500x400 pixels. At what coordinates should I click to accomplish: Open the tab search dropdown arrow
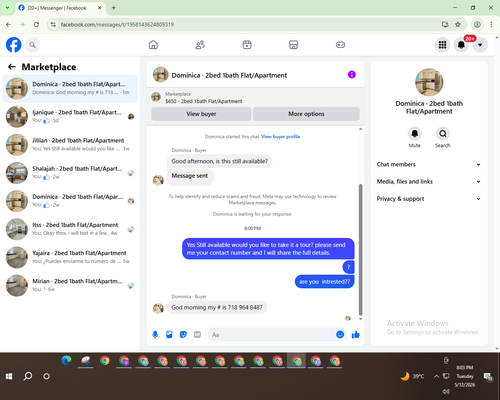7,8
